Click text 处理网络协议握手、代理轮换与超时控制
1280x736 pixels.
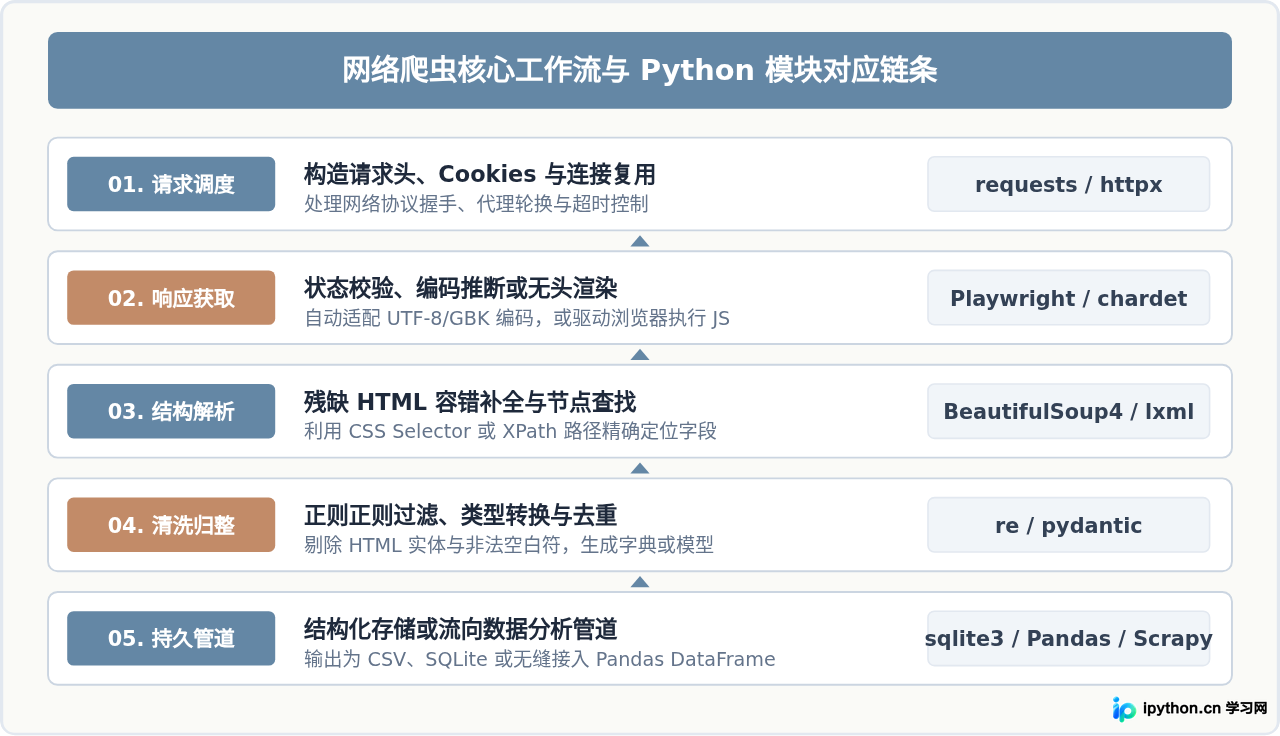[476, 204]
